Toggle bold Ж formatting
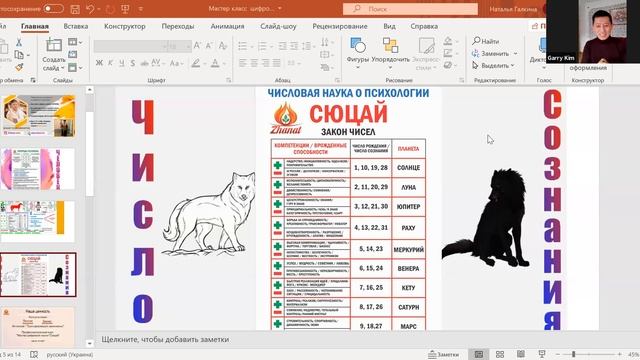The image size is (640, 360). pos(99,63)
